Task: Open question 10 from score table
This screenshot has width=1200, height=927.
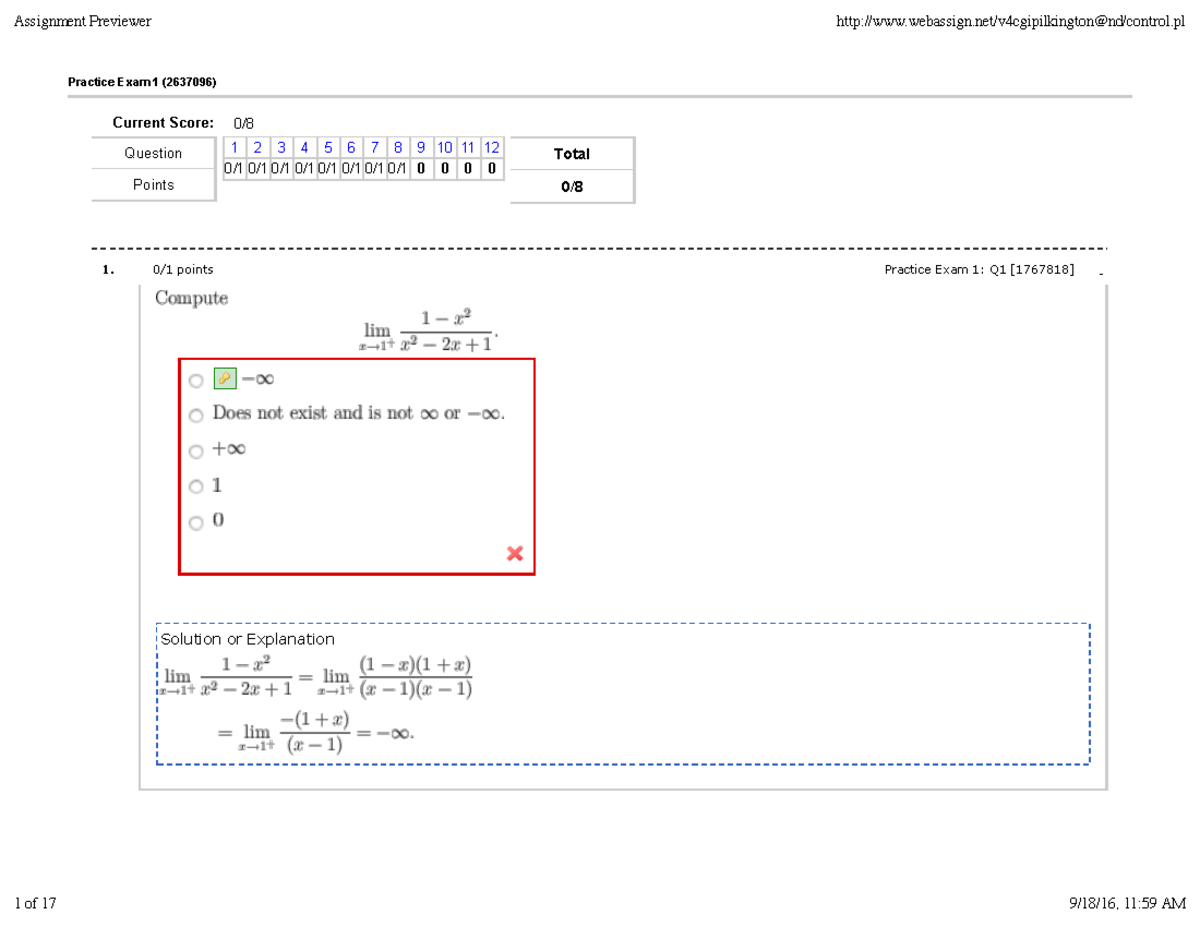Action: pos(444,148)
